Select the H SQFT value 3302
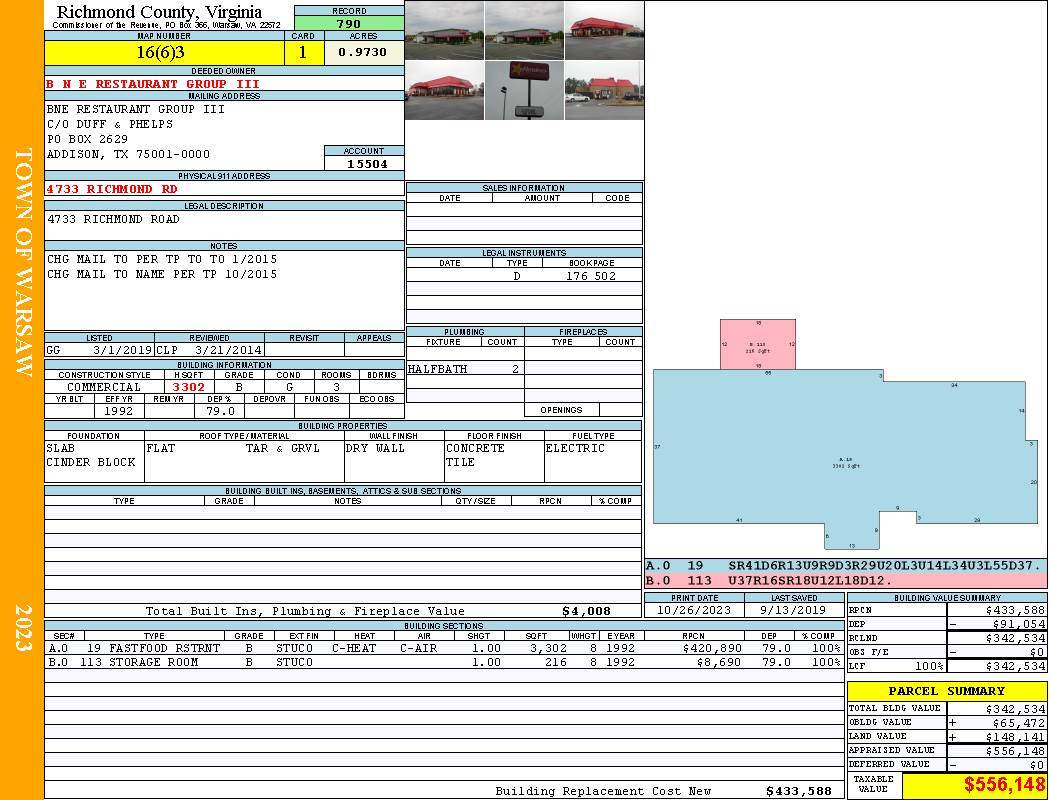 pyautogui.click(x=188, y=387)
